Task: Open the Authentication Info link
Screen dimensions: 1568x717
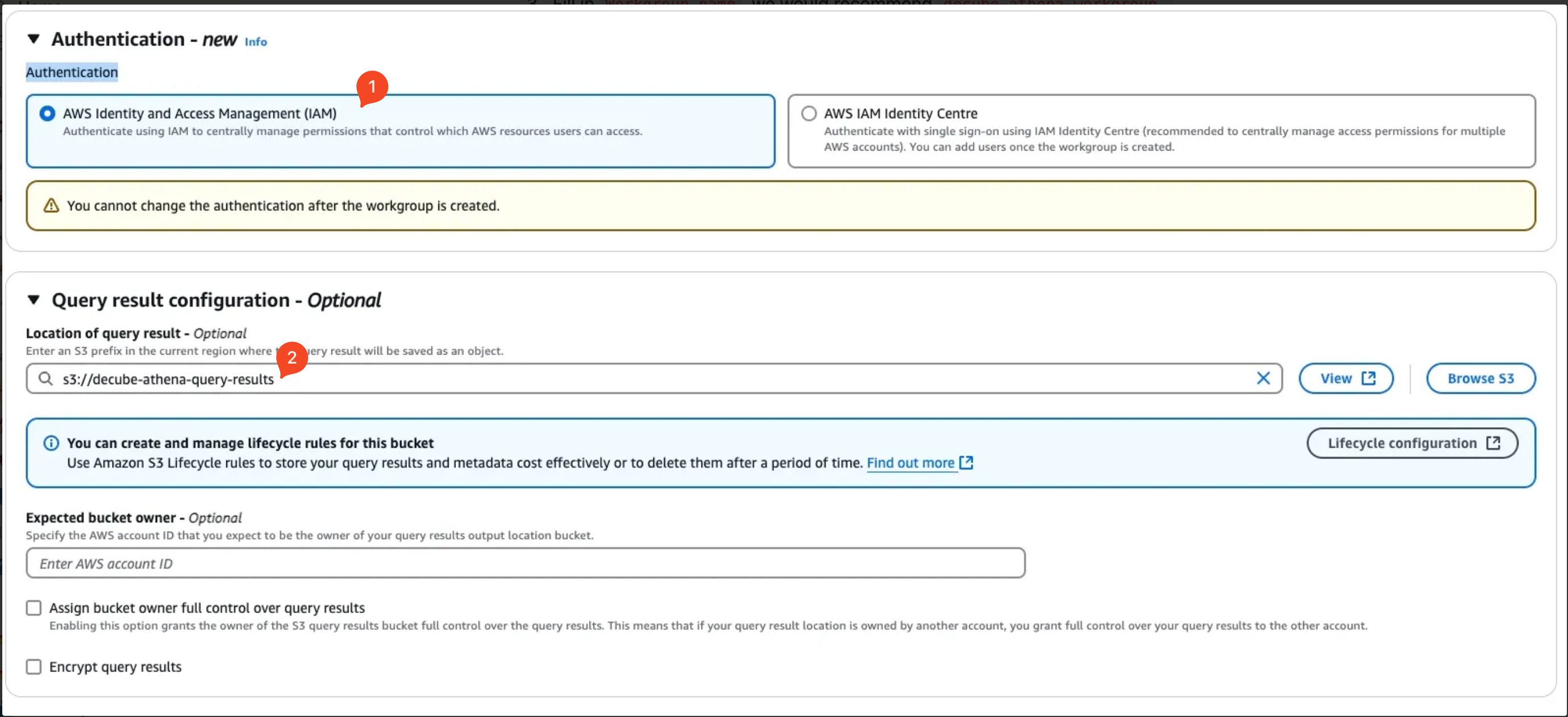Action: click(256, 42)
